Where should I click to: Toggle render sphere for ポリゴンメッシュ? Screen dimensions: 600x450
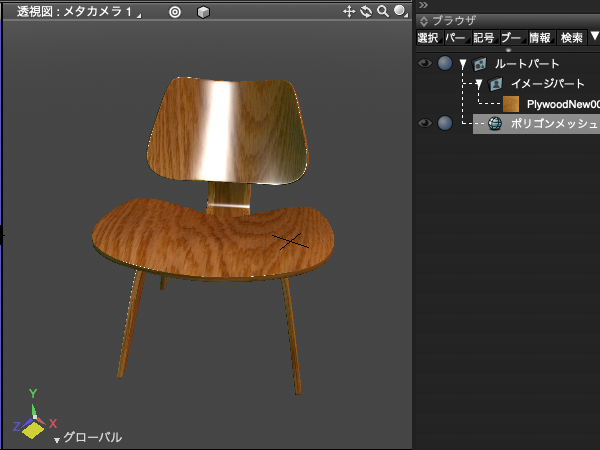click(445, 123)
